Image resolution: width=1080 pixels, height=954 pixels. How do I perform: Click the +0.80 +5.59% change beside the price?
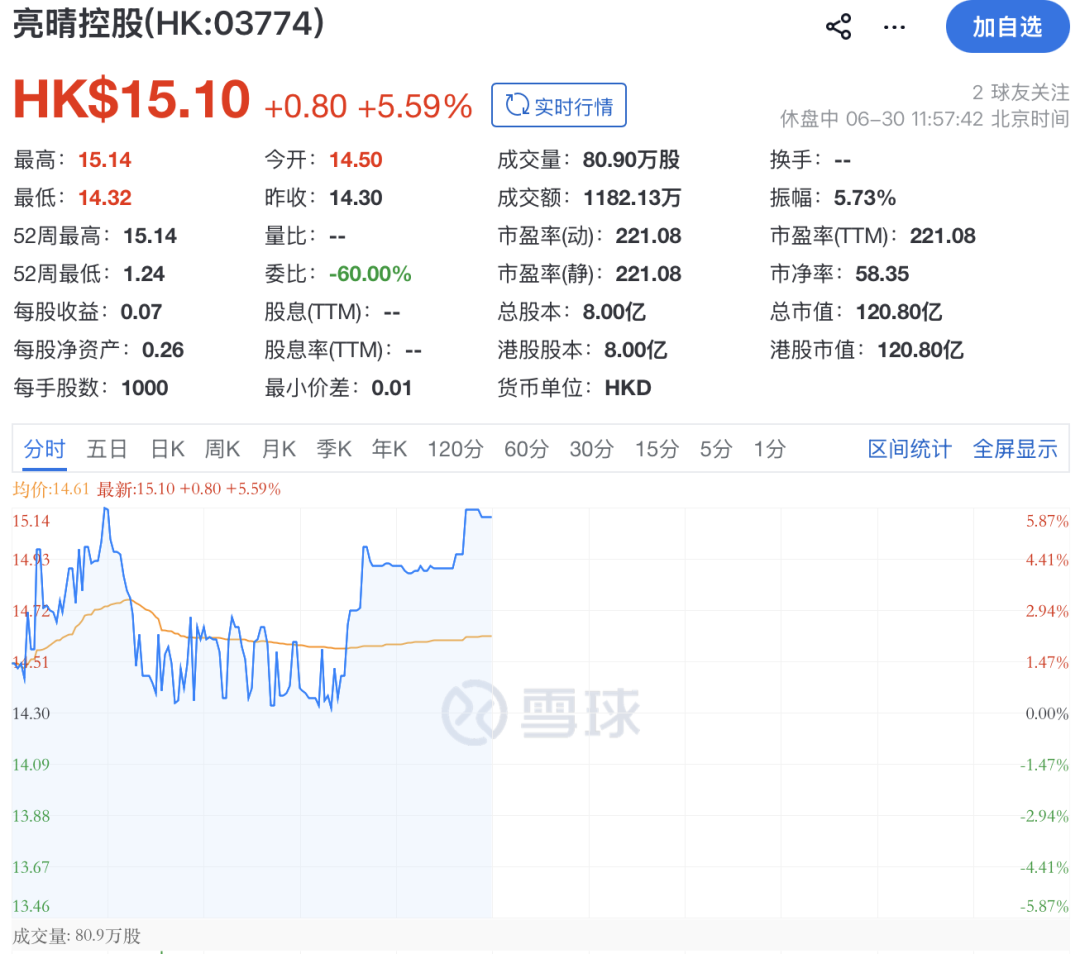[368, 106]
